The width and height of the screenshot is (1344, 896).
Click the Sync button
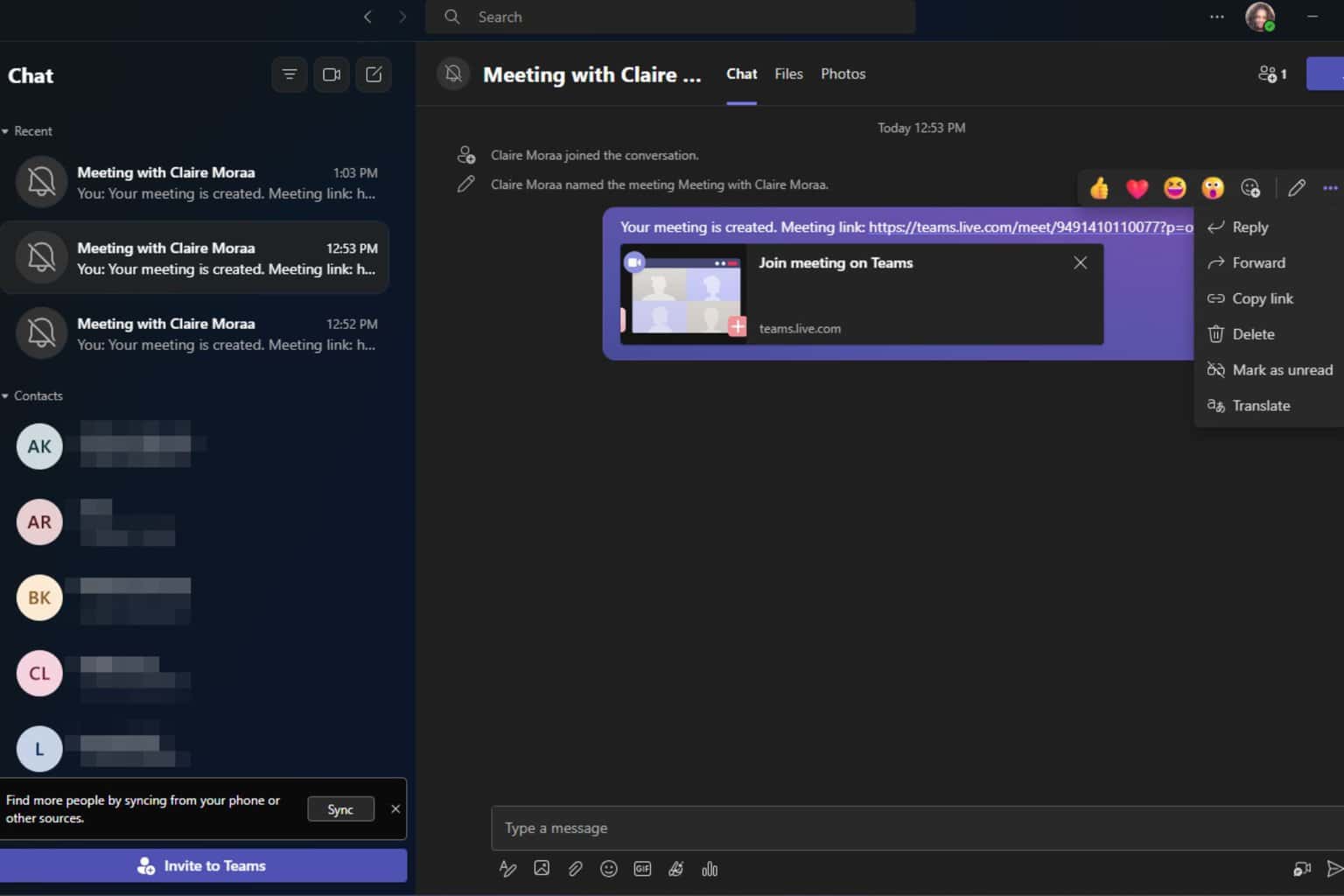click(340, 809)
